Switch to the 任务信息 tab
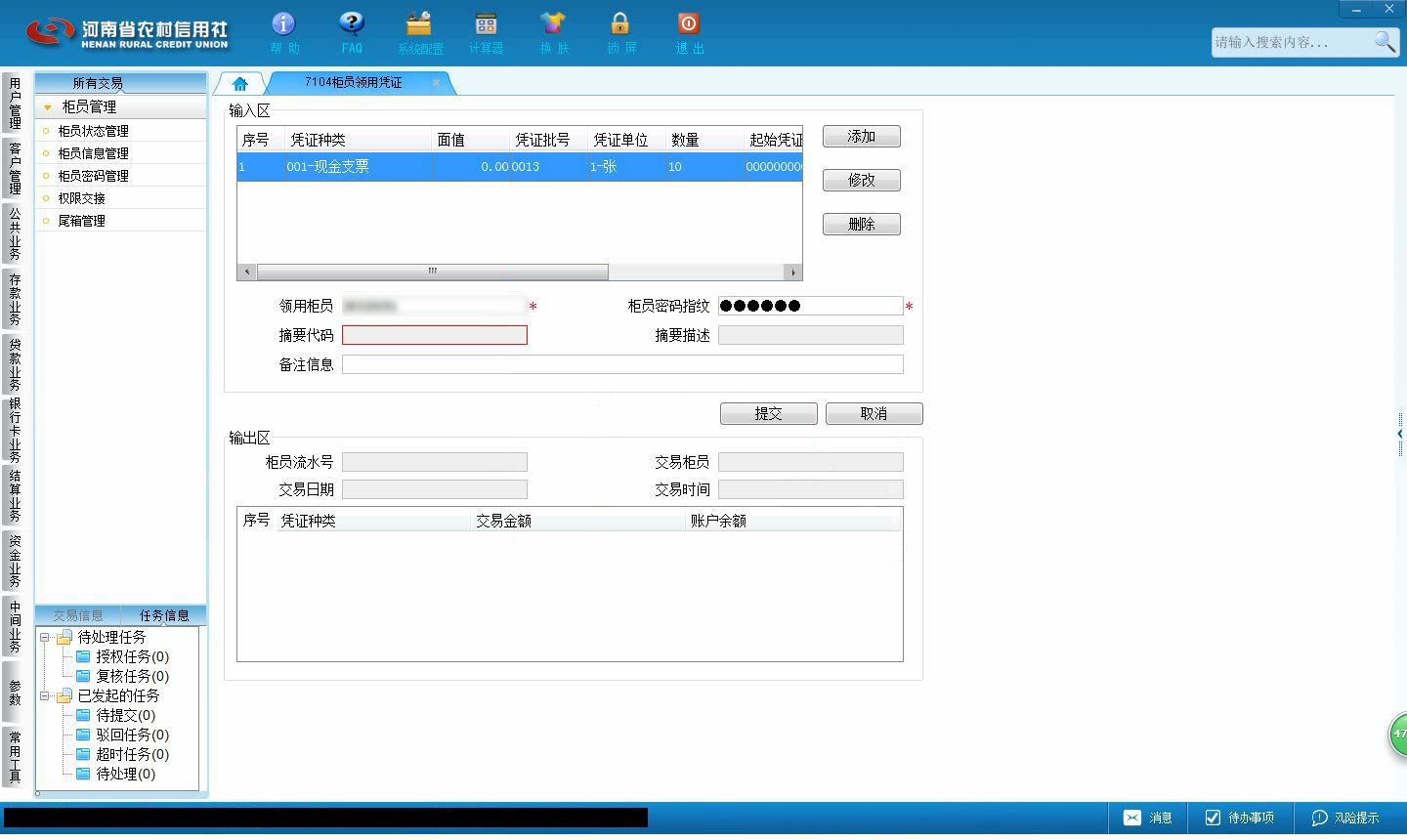Viewport: 1407px width, 840px height. pyautogui.click(x=164, y=615)
